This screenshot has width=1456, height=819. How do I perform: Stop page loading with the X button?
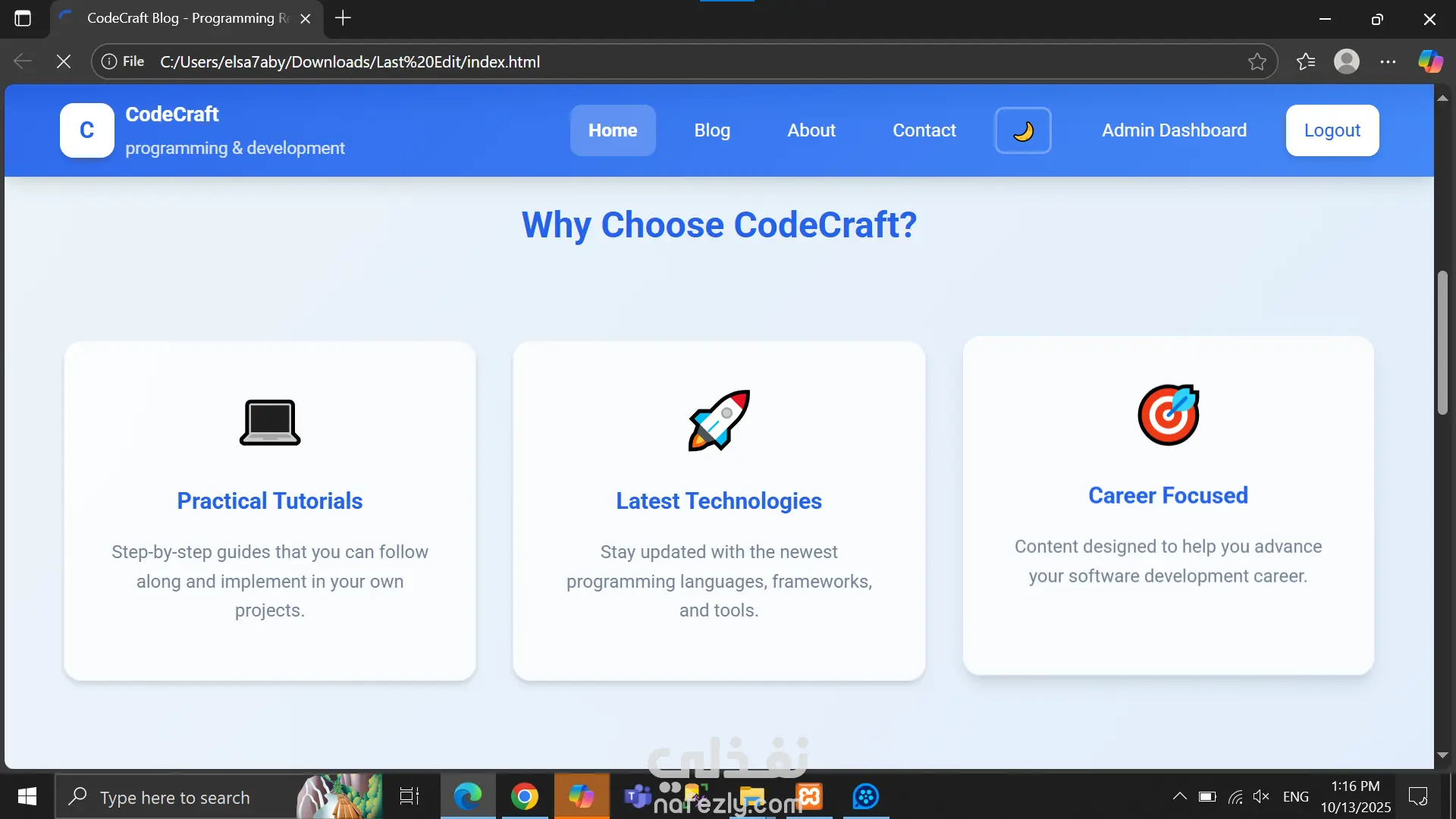coord(64,61)
